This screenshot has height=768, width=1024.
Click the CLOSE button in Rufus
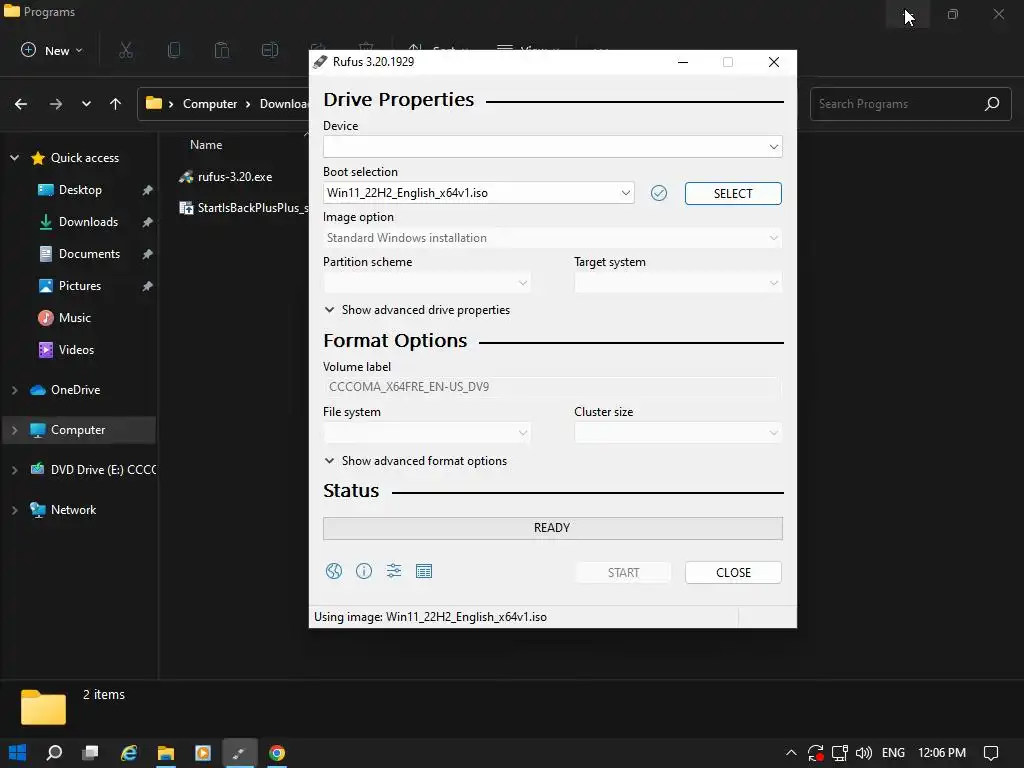[x=733, y=572]
